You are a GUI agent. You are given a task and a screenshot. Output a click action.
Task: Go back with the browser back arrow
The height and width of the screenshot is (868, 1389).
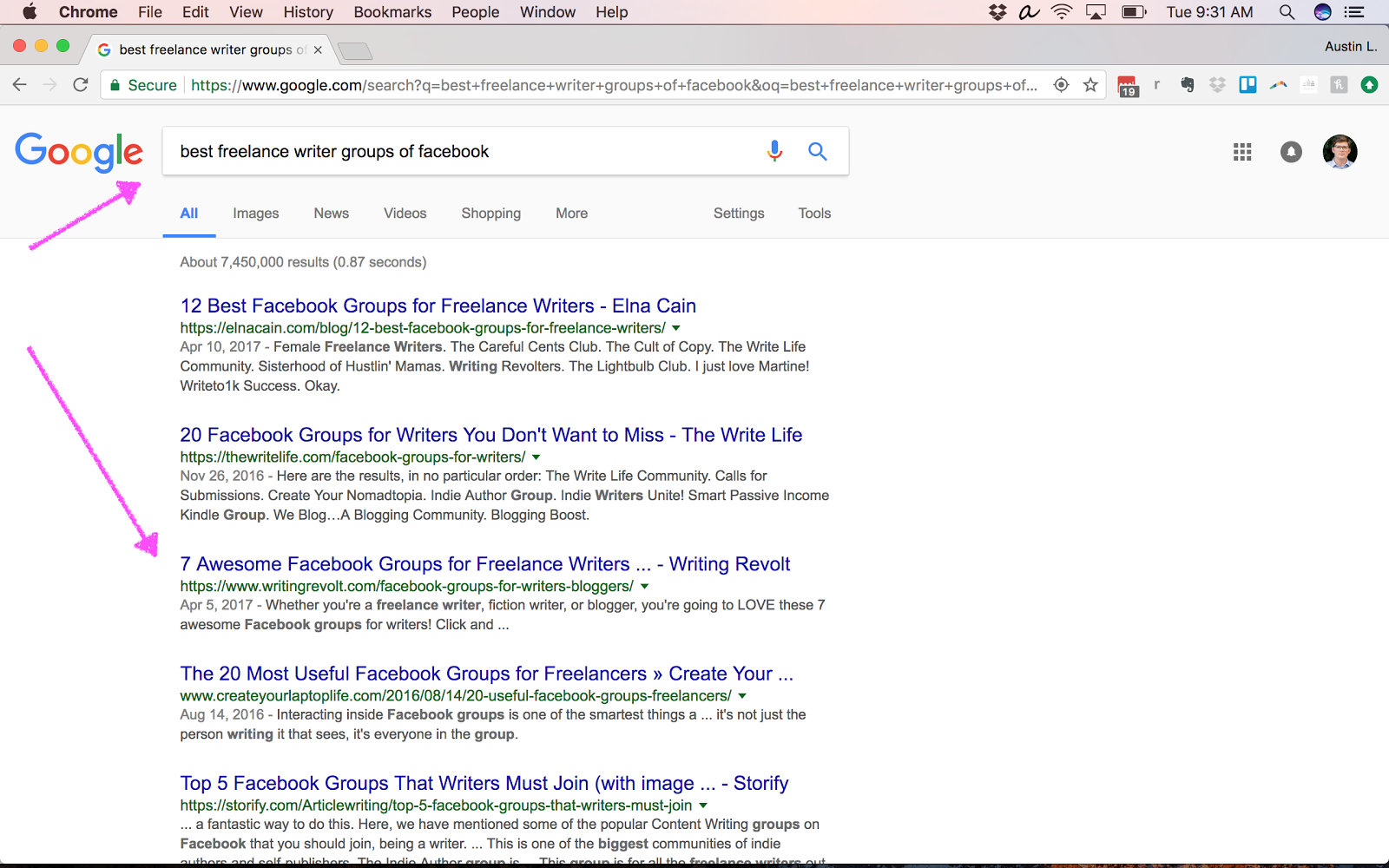point(20,84)
